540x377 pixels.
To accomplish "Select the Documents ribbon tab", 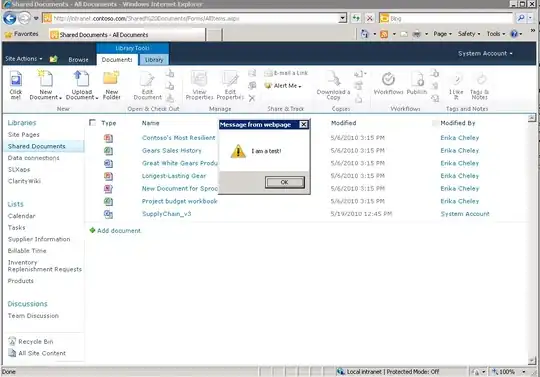I will tap(117, 60).
